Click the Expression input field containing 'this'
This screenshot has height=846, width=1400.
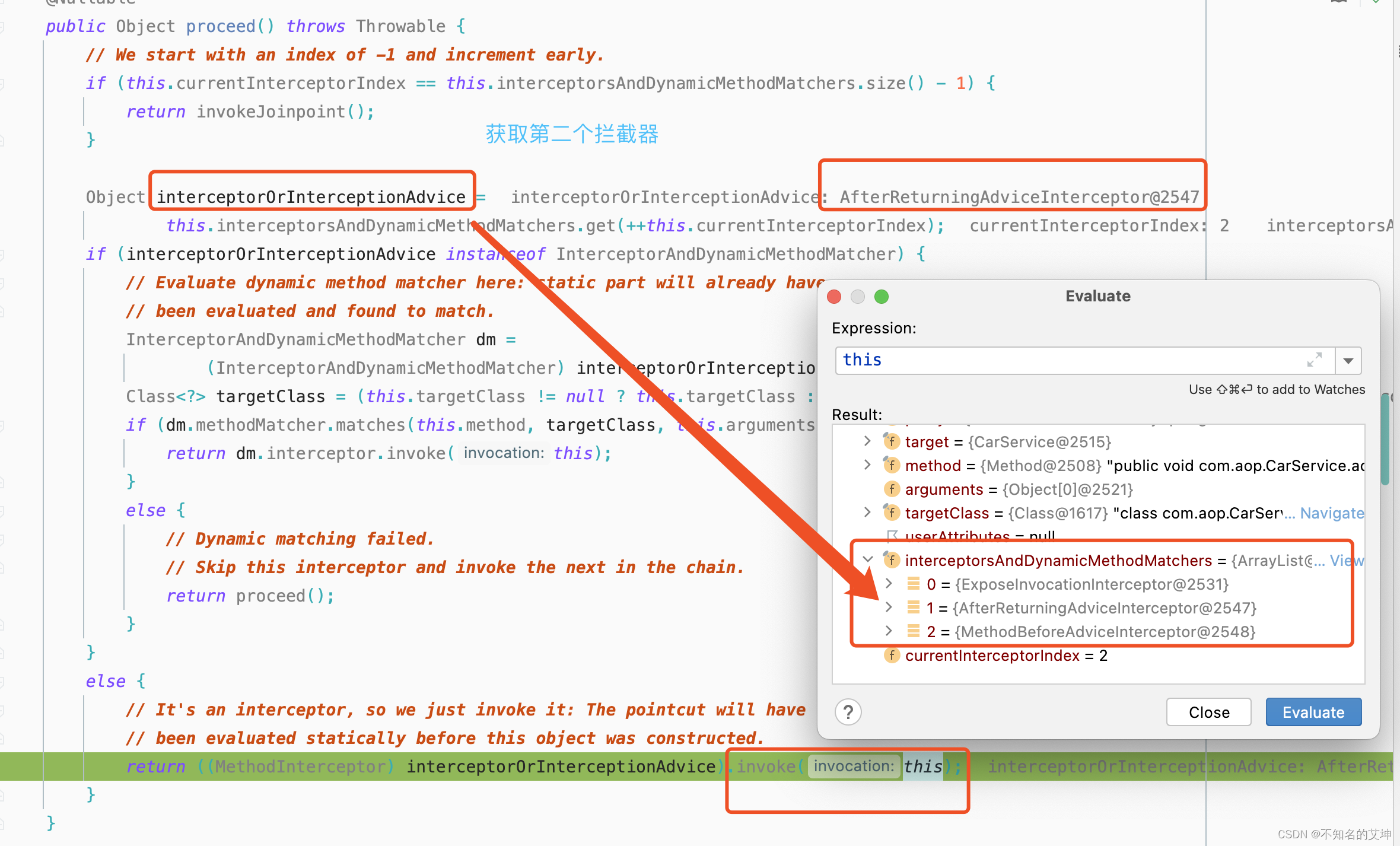click(x=1084, y=360)
